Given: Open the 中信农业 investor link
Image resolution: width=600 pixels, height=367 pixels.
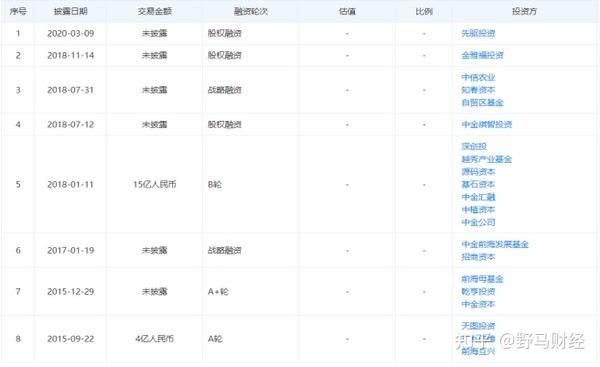Looking at the screenshot, I should tap(478, 77).
